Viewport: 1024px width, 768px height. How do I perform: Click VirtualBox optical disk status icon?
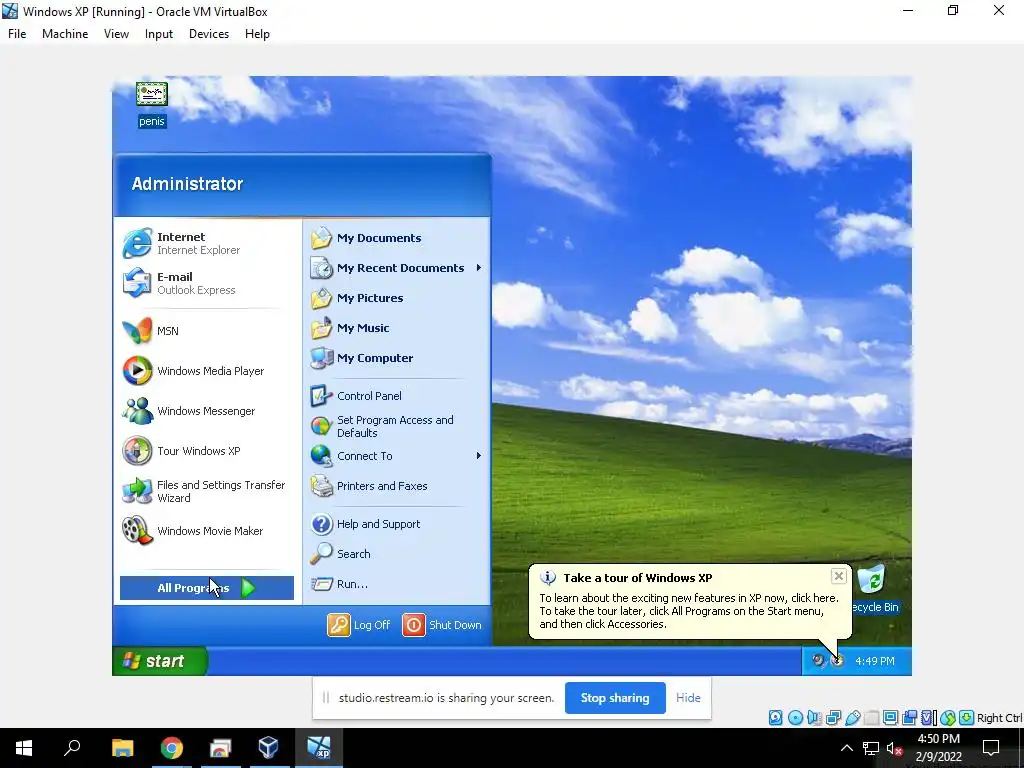coord(795,718)
